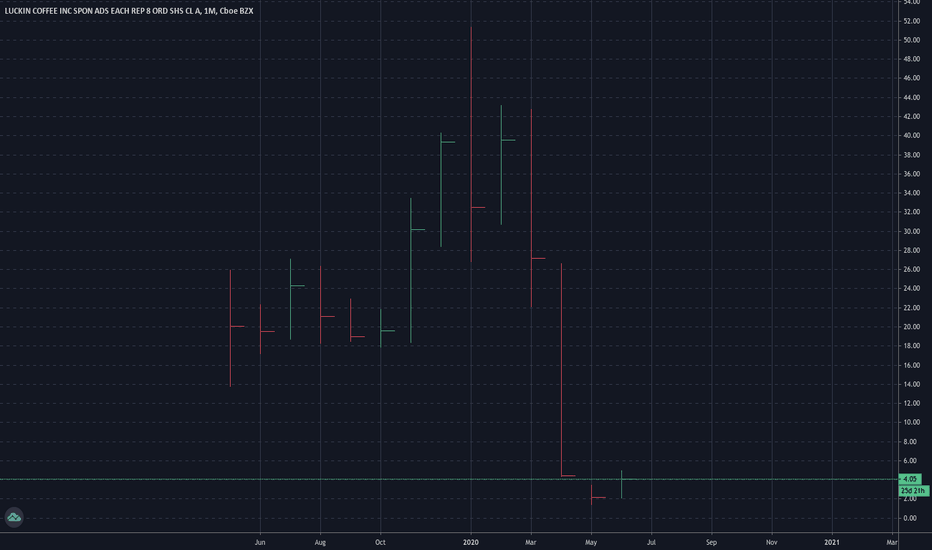932x550 pixels.
Task: Click the 2021 label on time axis
Action: point(832,542)
